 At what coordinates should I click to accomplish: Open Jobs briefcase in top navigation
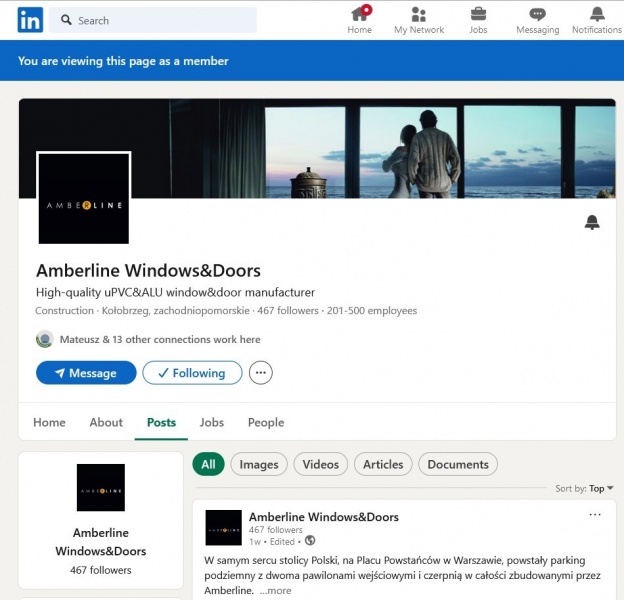(x=478, y=20)
